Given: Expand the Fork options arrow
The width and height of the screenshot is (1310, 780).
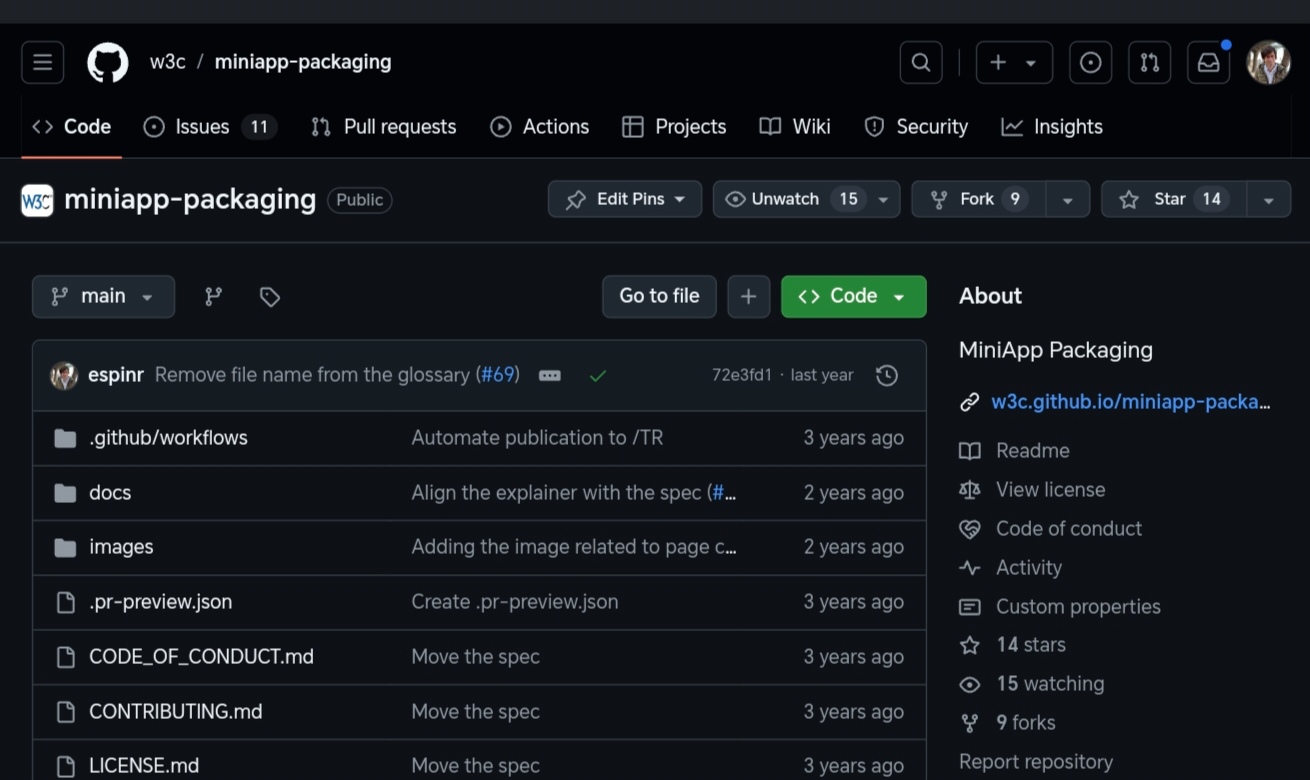Looking at the screenshot, I should (x=1067, y=199).
